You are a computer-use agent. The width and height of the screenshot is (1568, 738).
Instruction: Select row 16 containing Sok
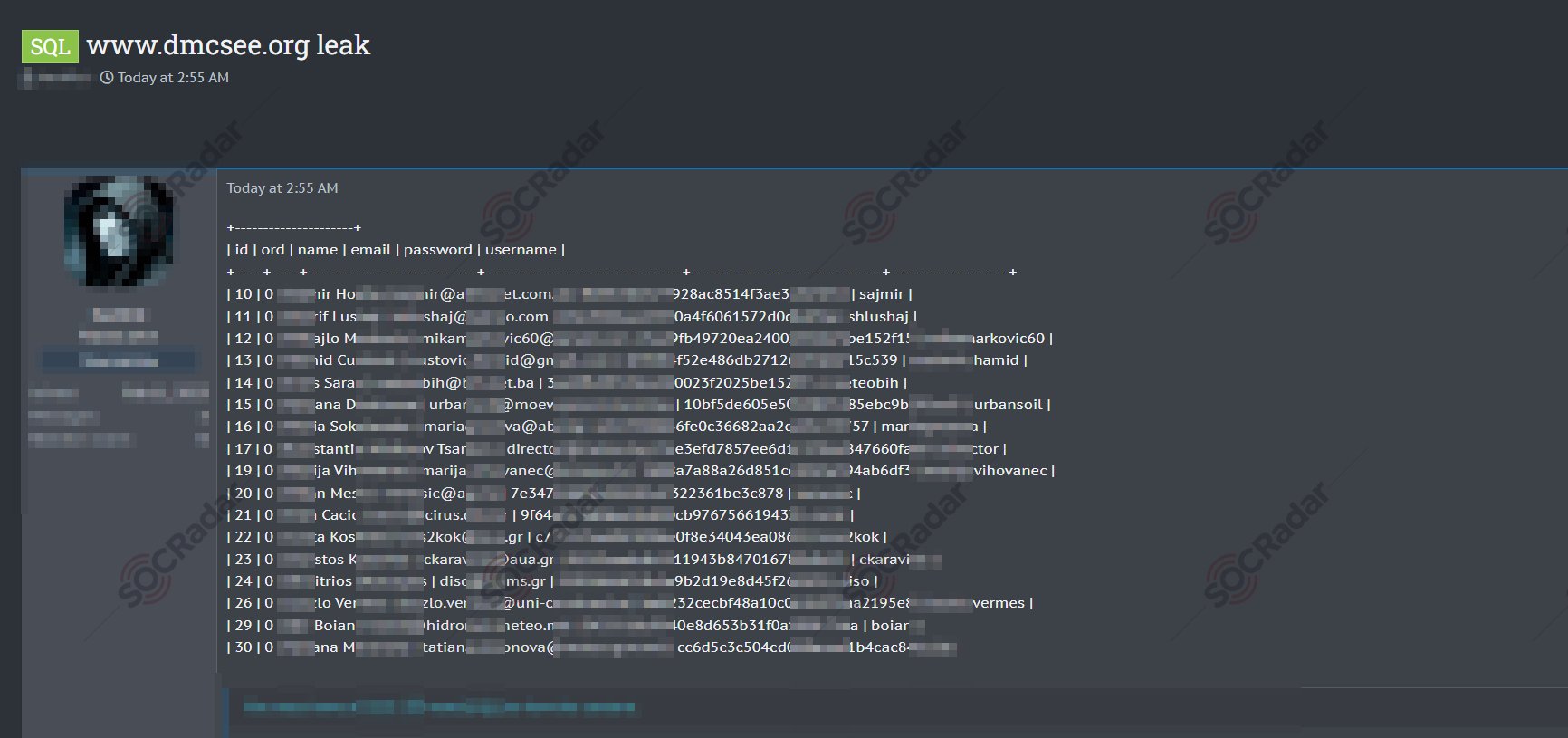tap(607, 427)
